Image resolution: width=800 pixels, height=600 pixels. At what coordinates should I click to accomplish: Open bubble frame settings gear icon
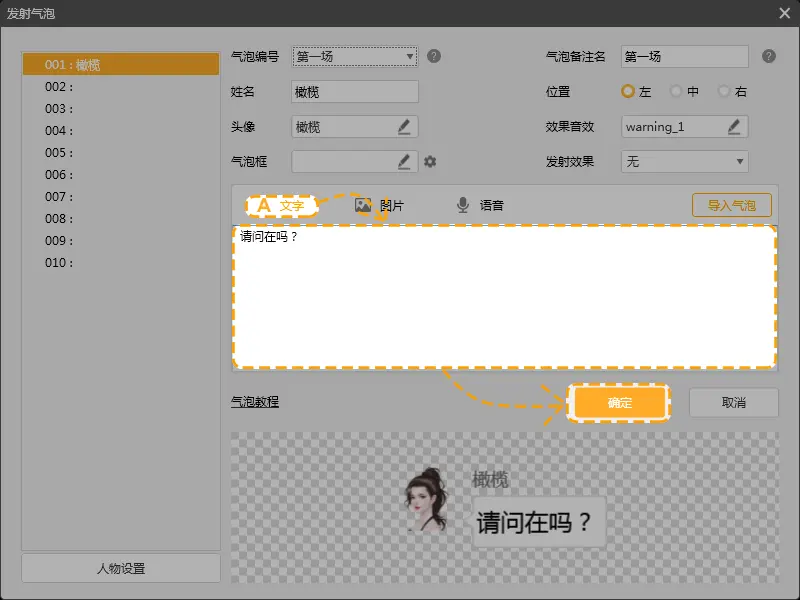[x=430, y=161]
